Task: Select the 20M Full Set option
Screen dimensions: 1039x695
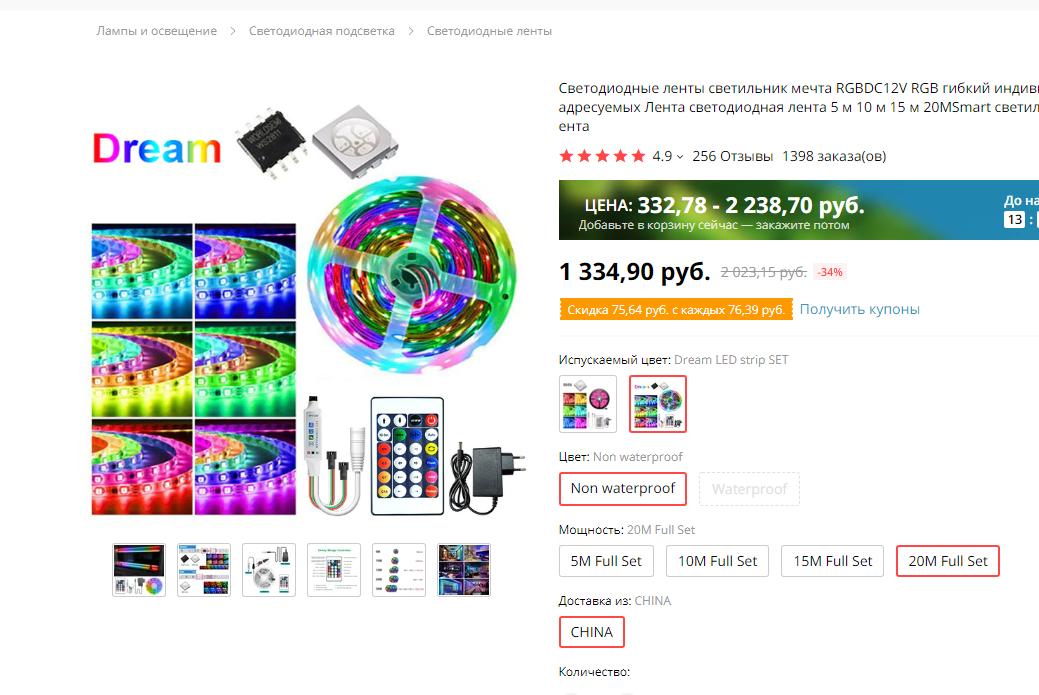Action: pos(947,561)
